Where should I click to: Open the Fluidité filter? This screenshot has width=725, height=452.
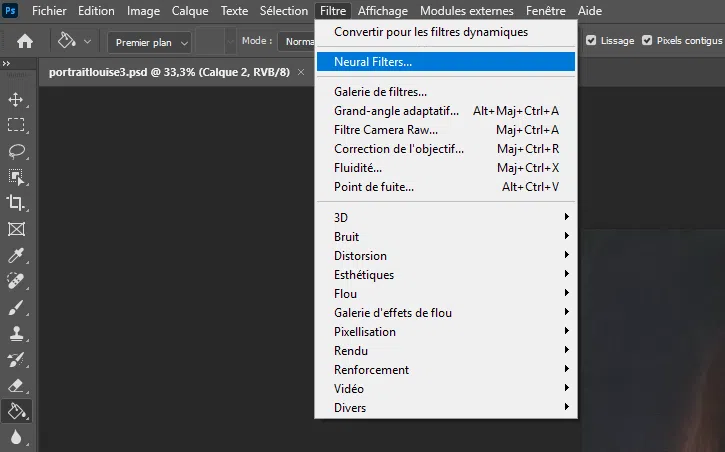pos(446,167)
